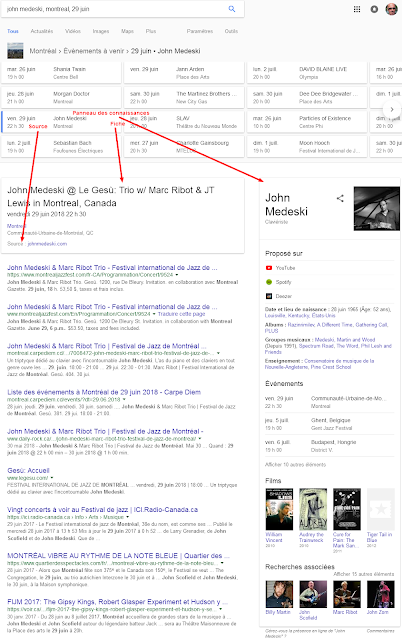The height and width of the screenshot is (640, 402).
Task: Open the Pine Crest School link
Action: (x=331, y=367)
